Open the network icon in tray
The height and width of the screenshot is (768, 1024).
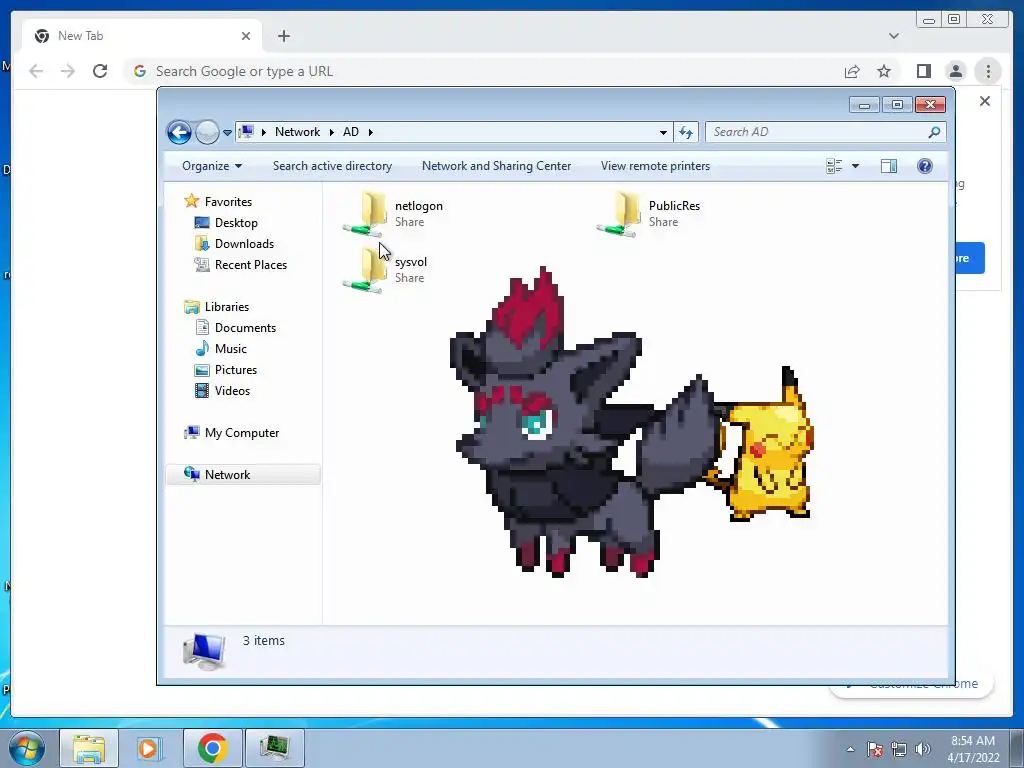coord(899,749)
